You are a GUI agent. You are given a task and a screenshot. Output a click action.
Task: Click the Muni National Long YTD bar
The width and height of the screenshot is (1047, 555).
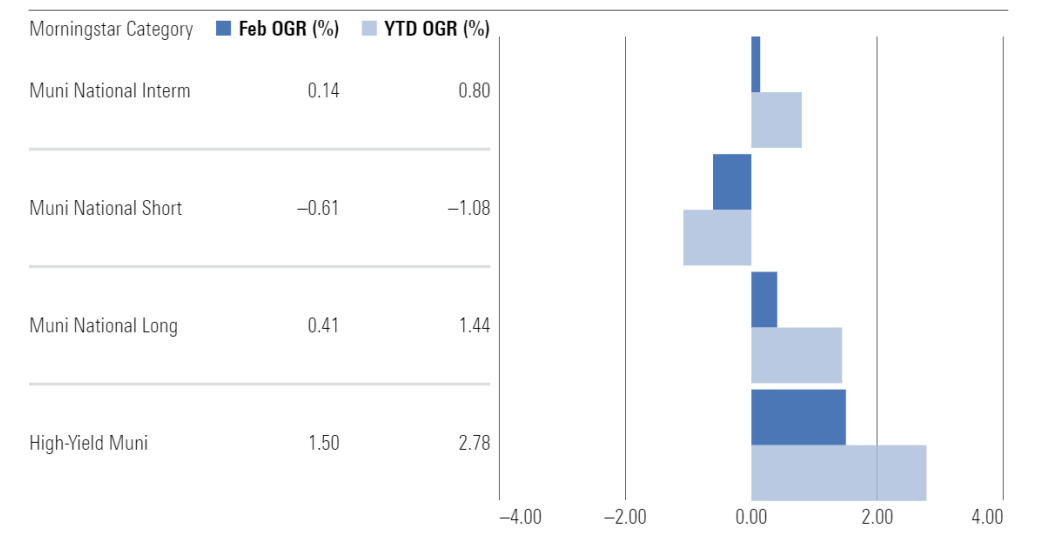796,354
